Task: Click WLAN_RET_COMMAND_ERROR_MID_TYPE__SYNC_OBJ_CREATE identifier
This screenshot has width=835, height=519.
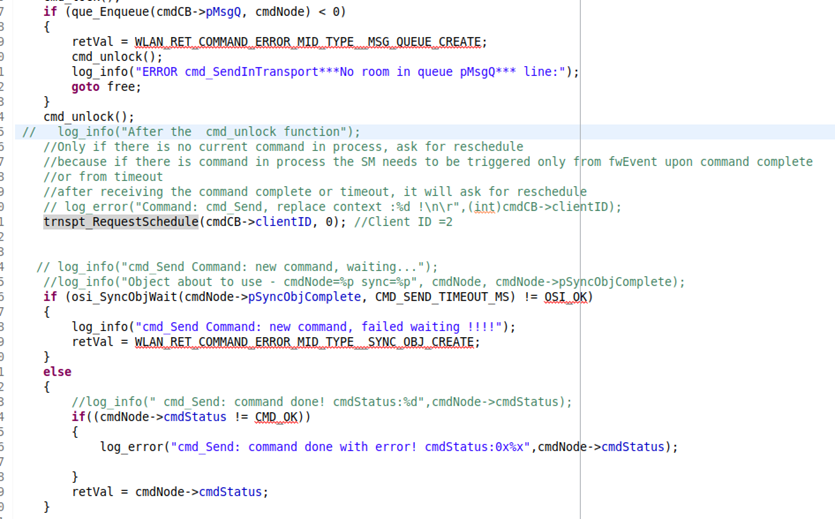Action: click(x=305, y=342)
